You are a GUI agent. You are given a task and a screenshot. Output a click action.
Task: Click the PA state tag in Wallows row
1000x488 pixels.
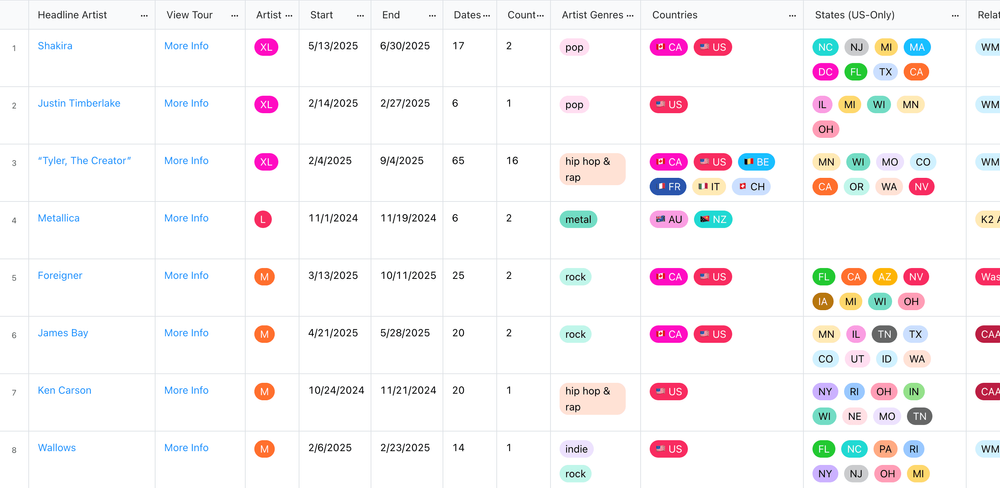pyautogui.click(x=885, y=449)
